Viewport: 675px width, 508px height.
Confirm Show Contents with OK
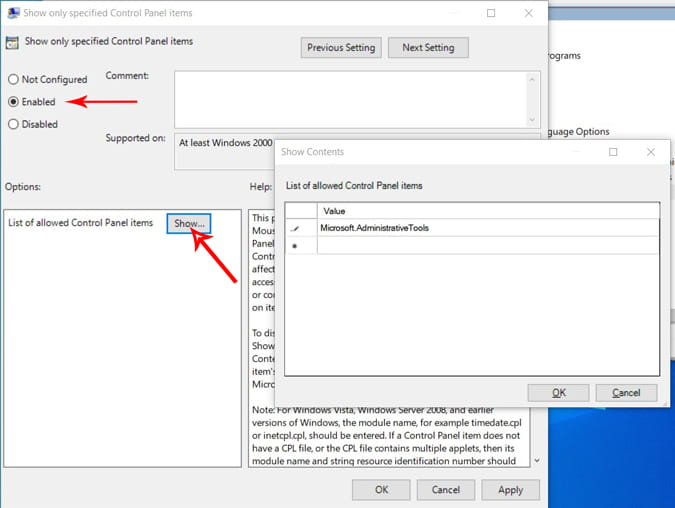click(x=558, y=393)
